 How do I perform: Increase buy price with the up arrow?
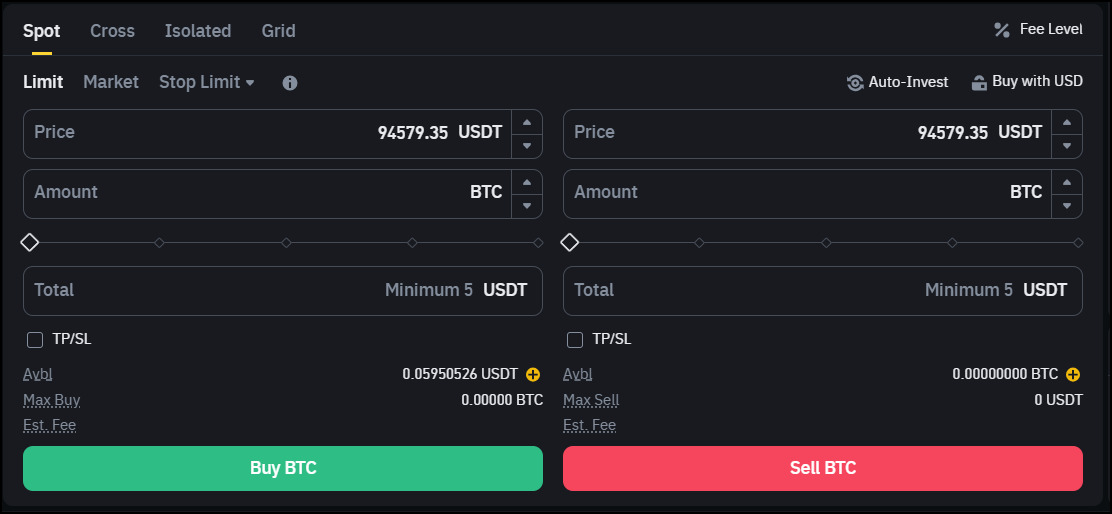click(527, 122)
